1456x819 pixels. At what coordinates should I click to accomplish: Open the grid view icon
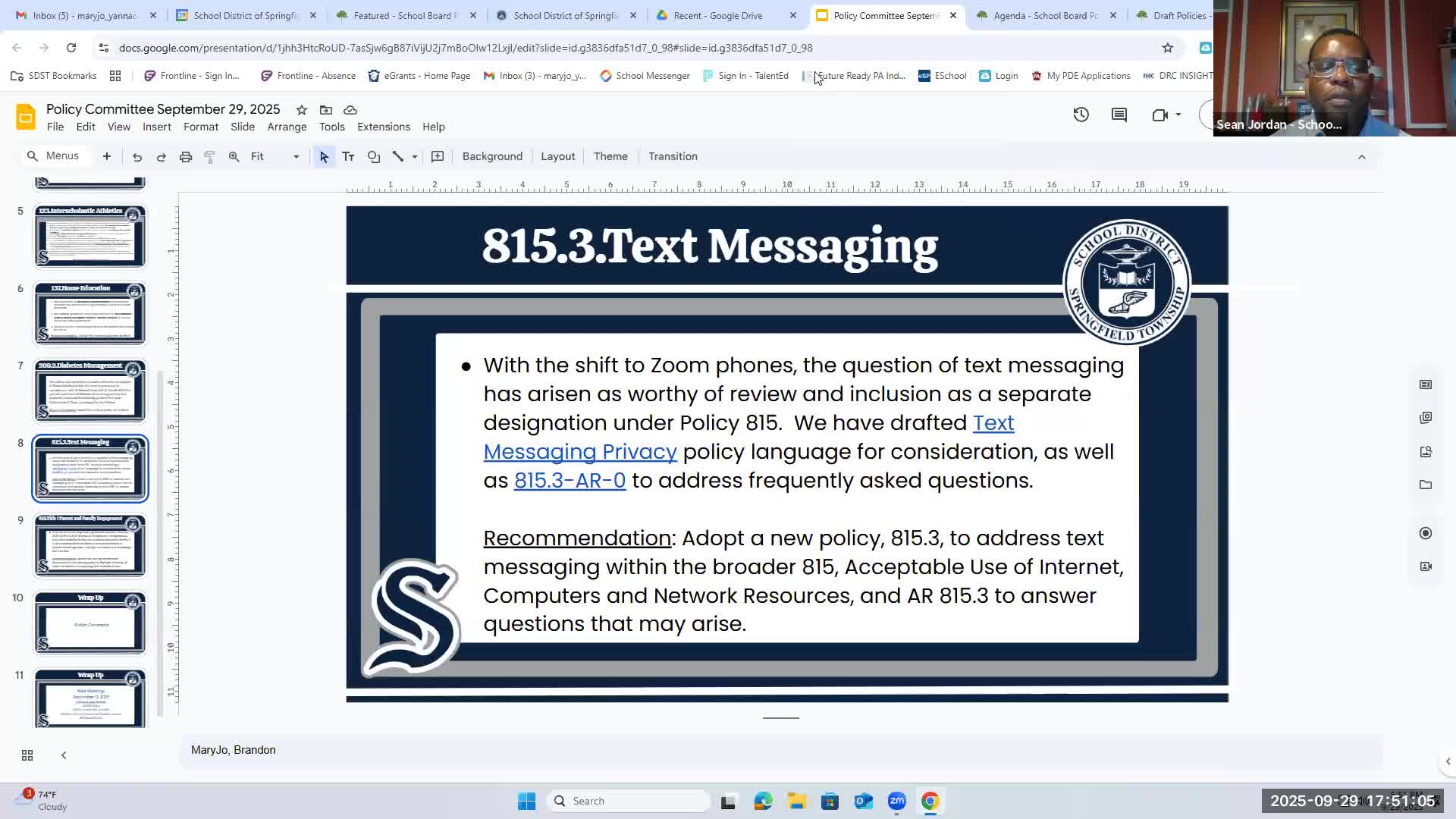click(x=27, y=755)
